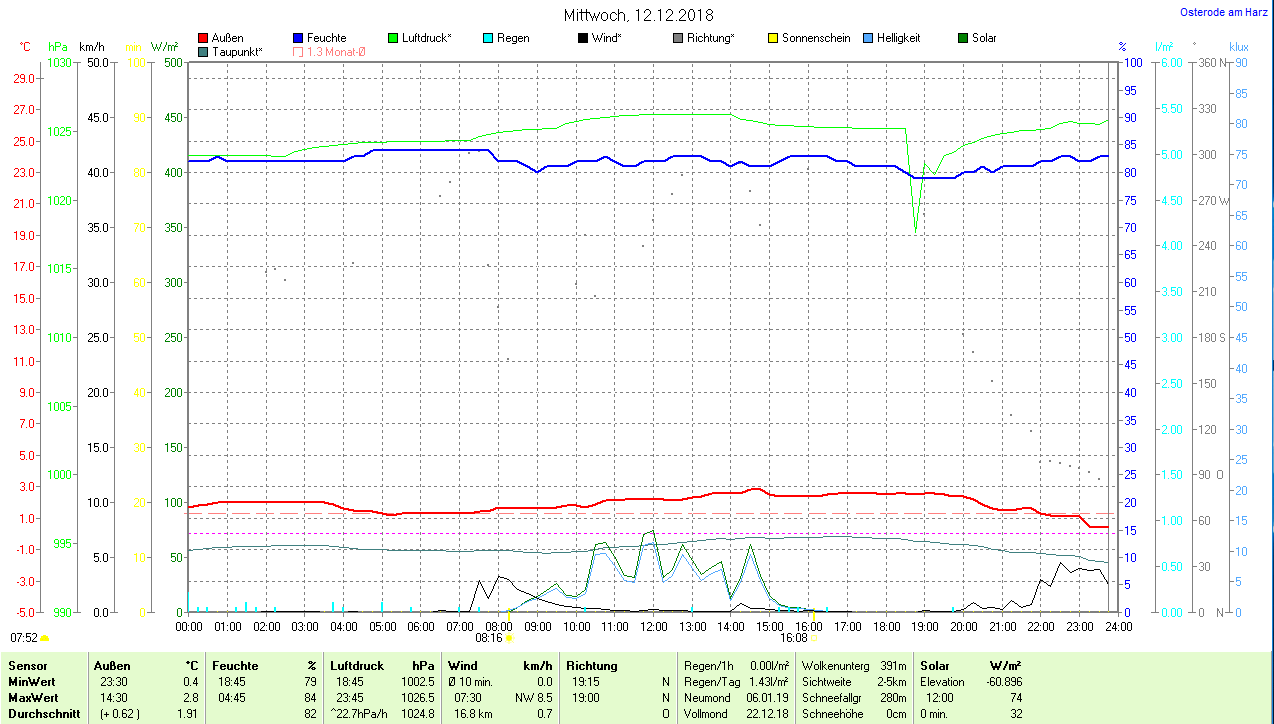Image resolution: width=1274 pixels, height=724 pixels.
Task: Click the sunset marker at 16:08
Action: point(813,637)
